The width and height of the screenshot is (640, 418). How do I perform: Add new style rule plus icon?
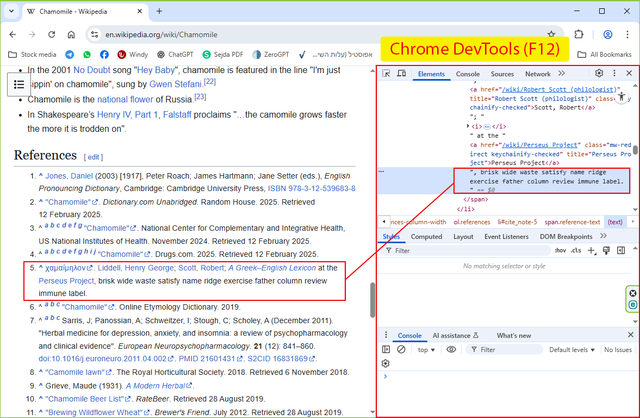591,251
